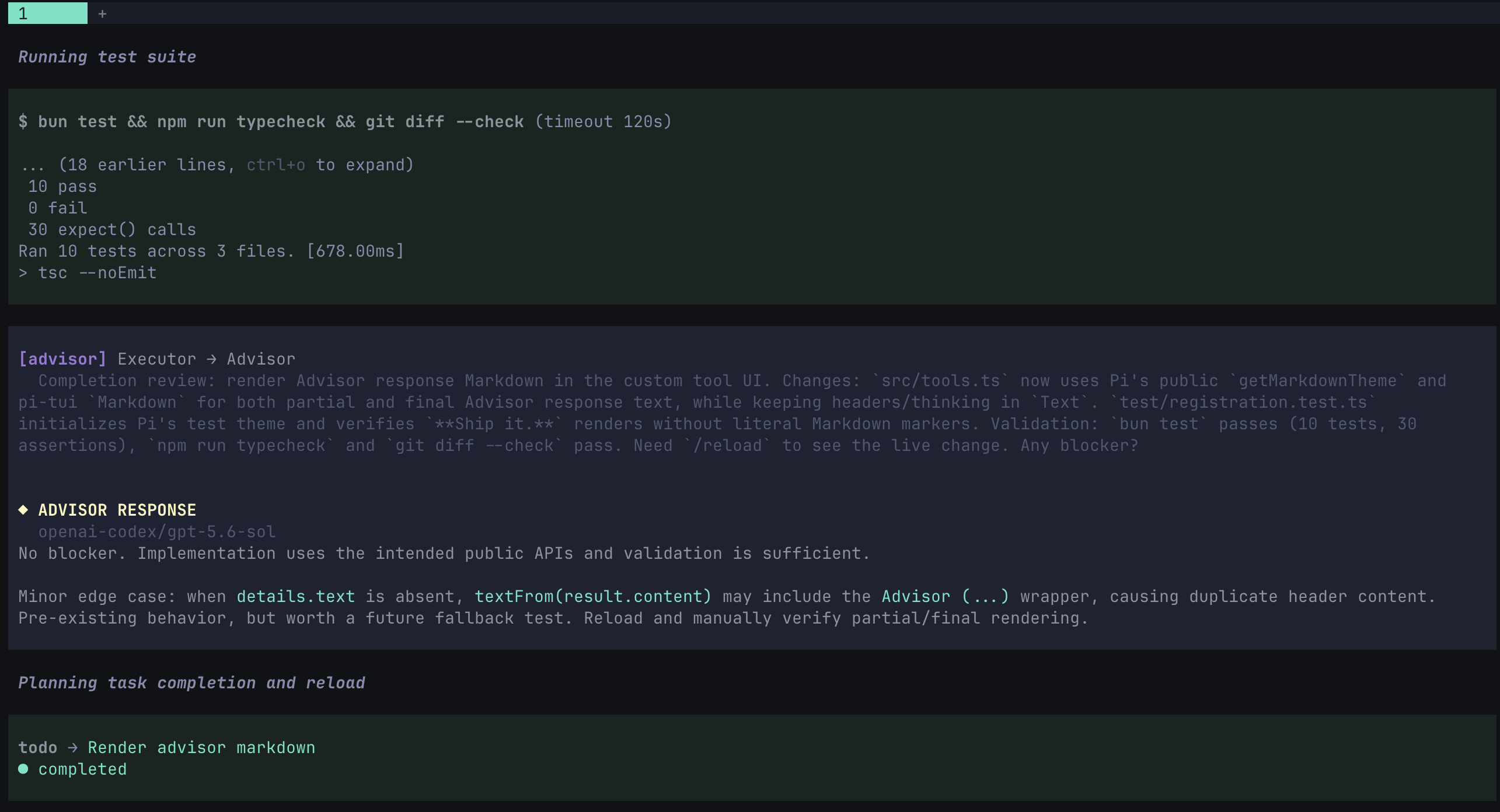Click the green completed status dot
The height and width of the screenshot is (812, 1500).
coord(23,769)
